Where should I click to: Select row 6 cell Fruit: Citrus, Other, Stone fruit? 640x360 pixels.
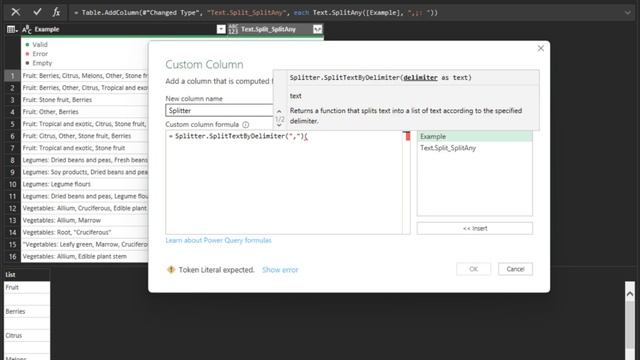click(x=85, y=136)
